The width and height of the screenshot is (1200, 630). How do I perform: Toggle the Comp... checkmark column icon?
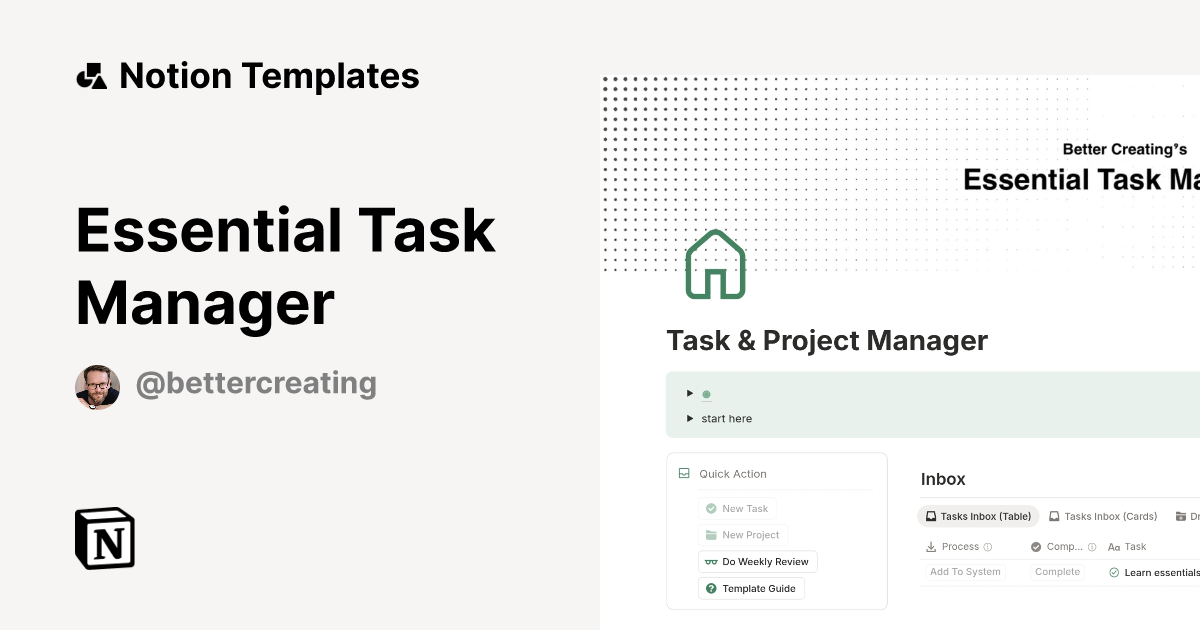1036,546
